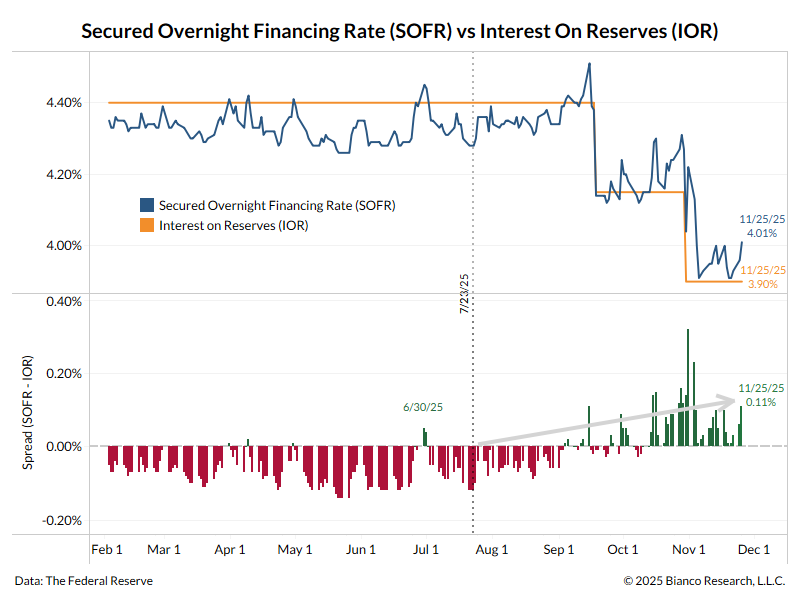
Task: Open the Data: The Federal Reserve source text
Action: tap(84, 580)
